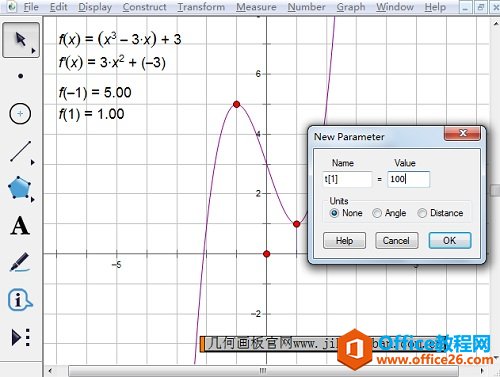The image size is (500, 377).
Task: Cancel the New Parameter dialog
Action: (x=396, y=240)
